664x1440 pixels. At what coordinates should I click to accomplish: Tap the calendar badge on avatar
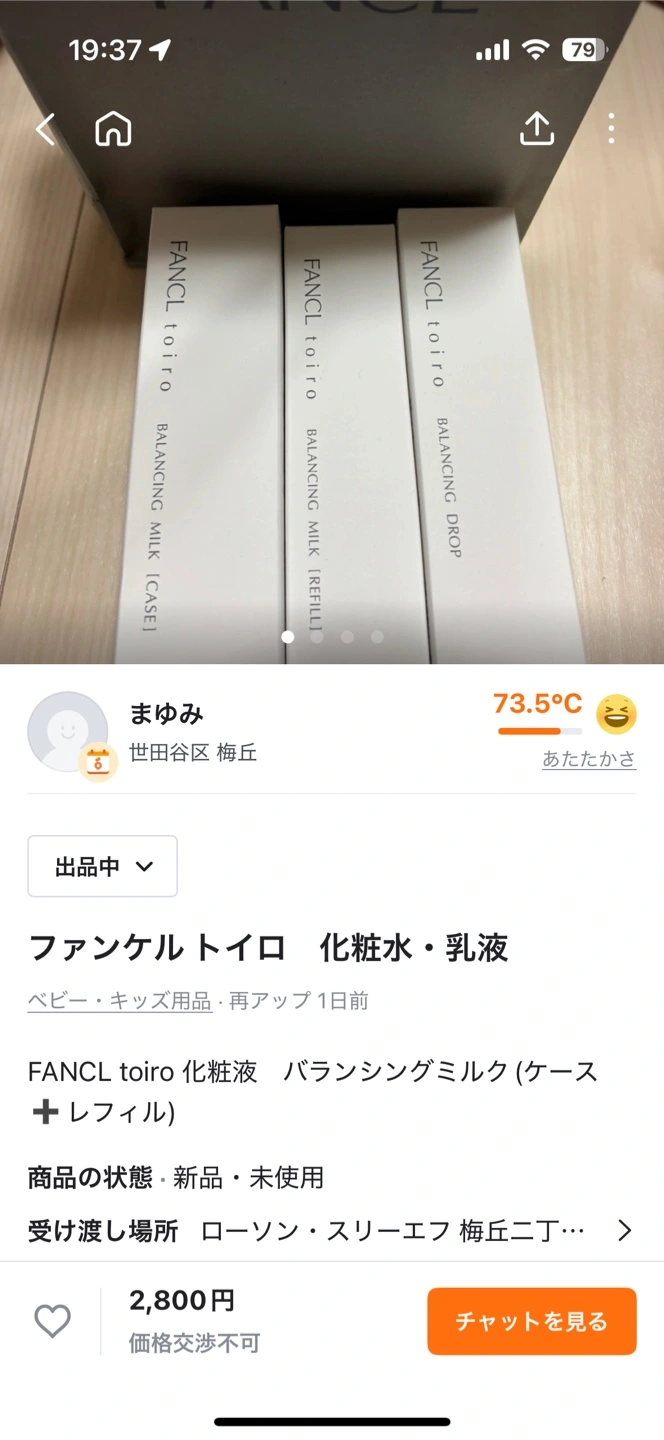pyautogui.click(x=98, y=762)
